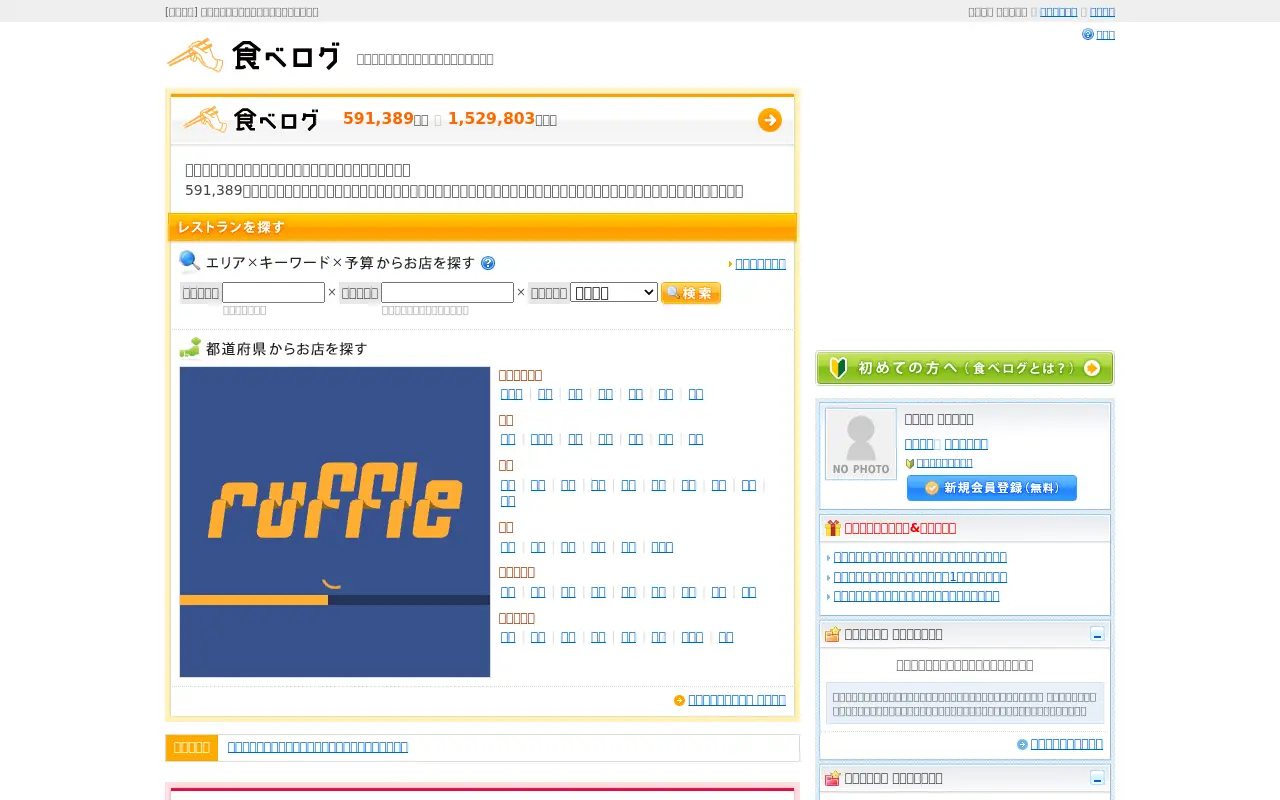Click the NO PHOTO avatar in the sidebar
Screen dimensions: 1280x800
coord(861,444)
